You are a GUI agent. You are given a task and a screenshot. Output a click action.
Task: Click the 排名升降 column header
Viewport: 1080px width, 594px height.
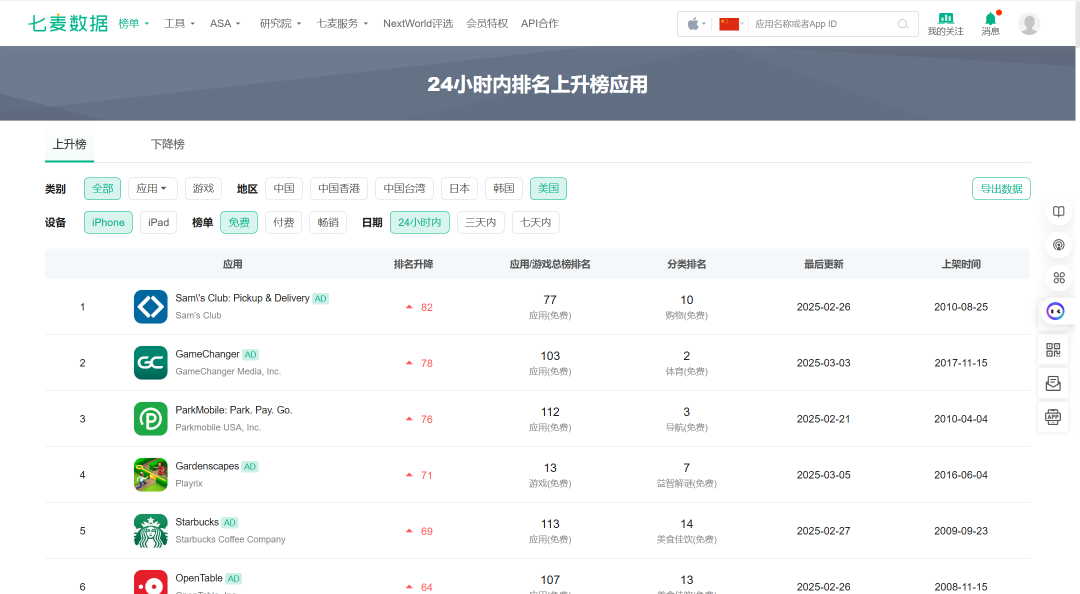[x=413, y=264]
